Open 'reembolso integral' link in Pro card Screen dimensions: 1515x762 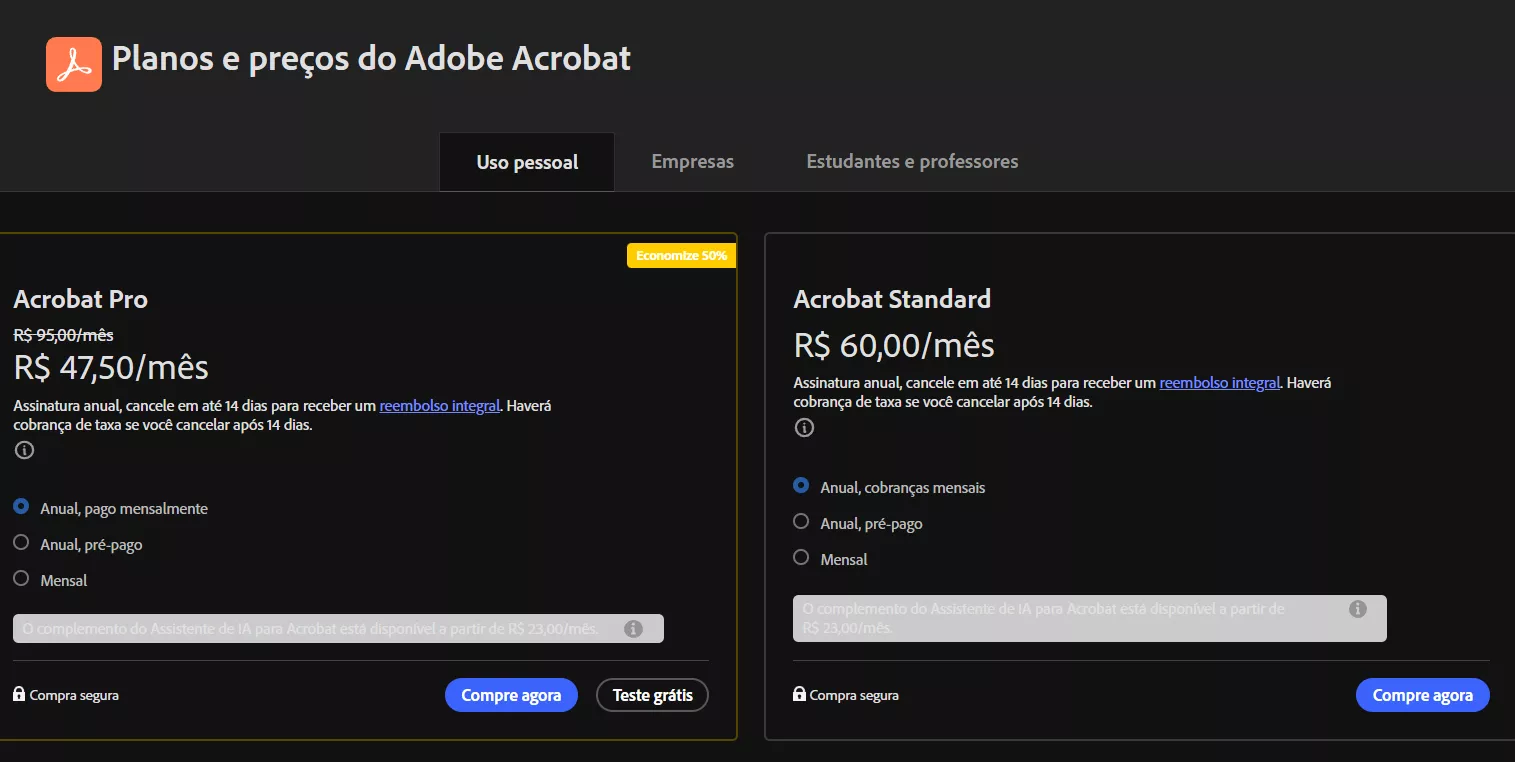[x=439, y=406]
